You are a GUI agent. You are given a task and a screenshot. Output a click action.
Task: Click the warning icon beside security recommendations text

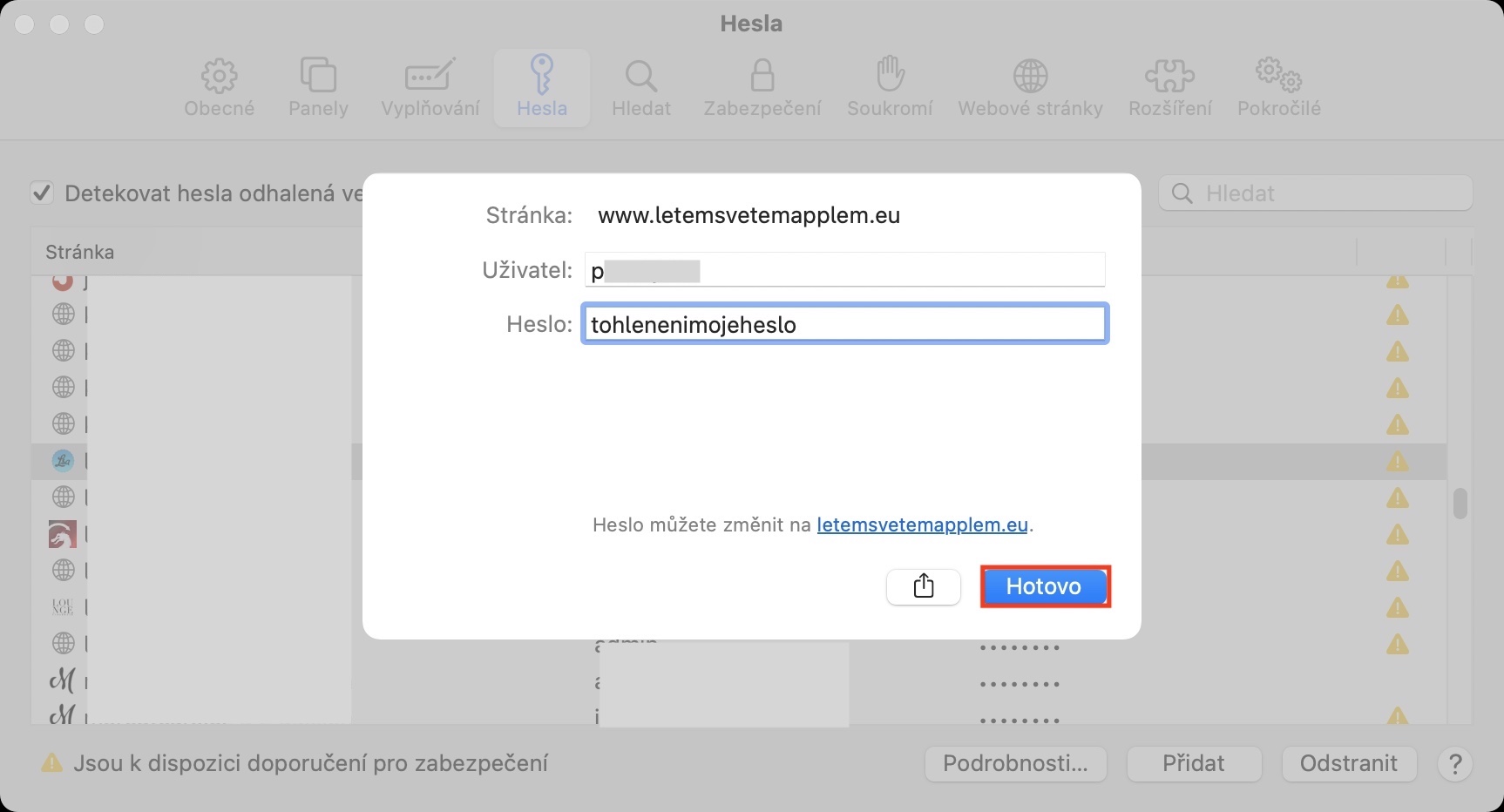51,764
